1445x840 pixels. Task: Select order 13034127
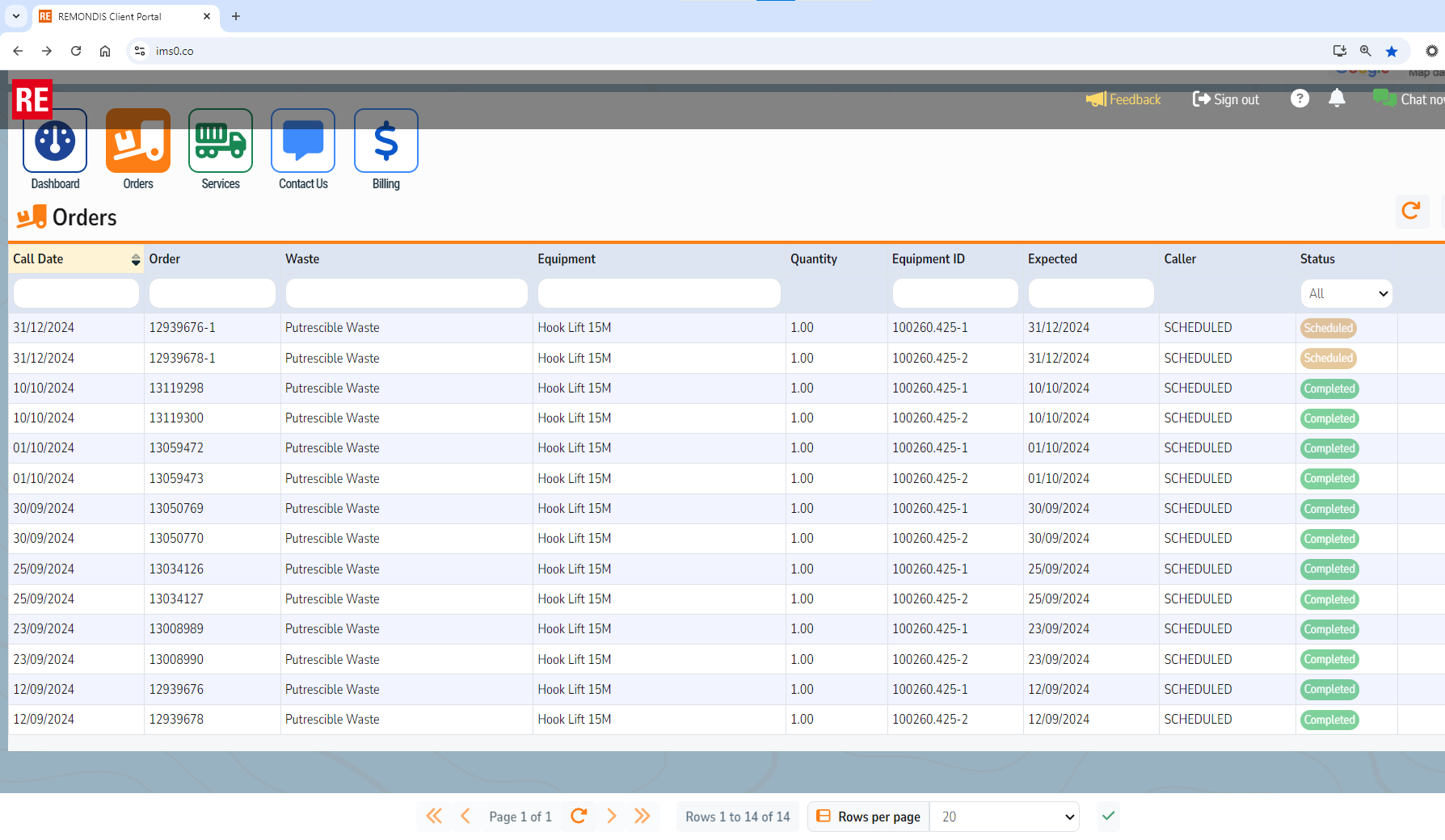pyautogui.click(x=176, y=599)
